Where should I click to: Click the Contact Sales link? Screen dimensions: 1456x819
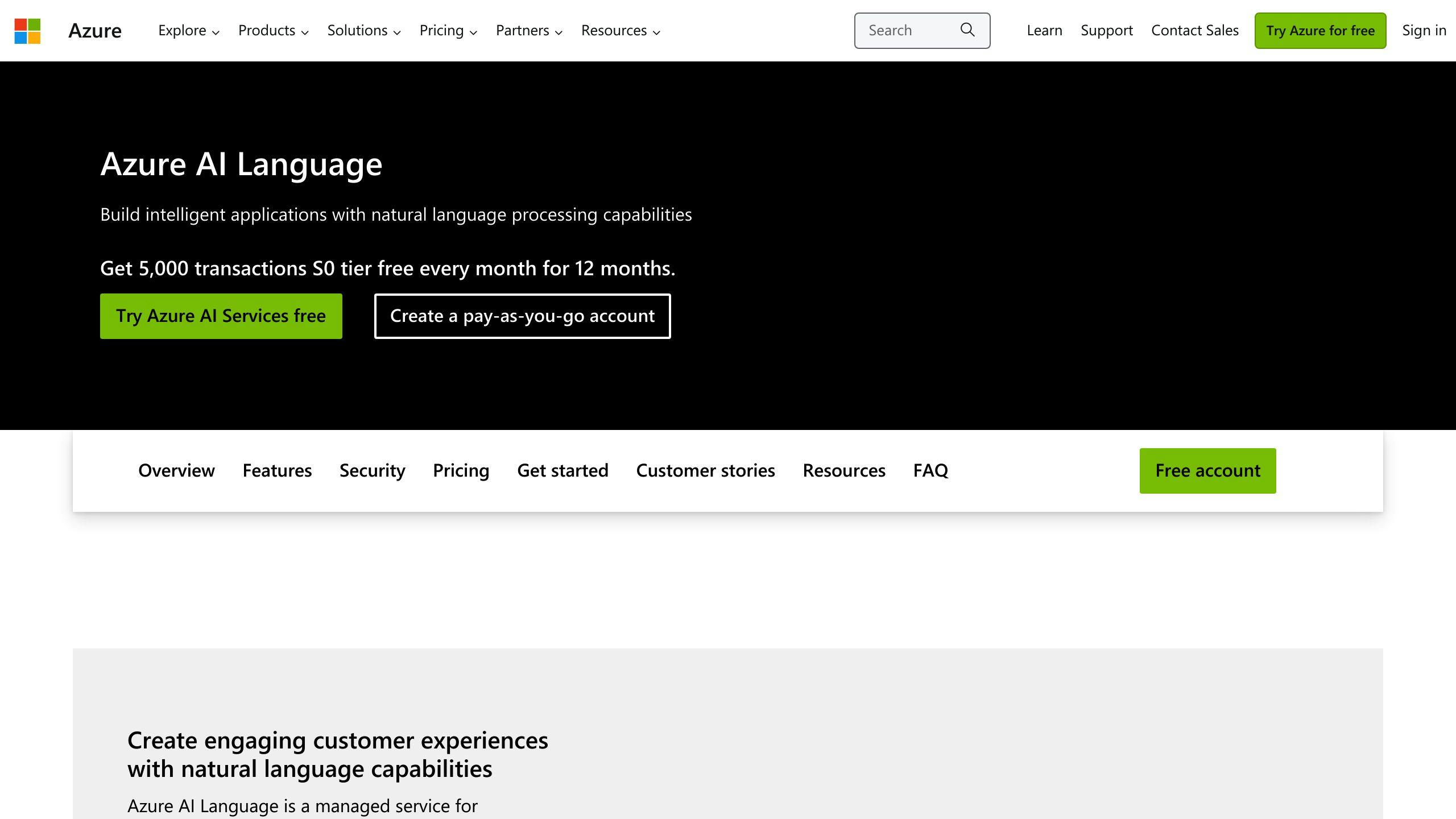1194,31
